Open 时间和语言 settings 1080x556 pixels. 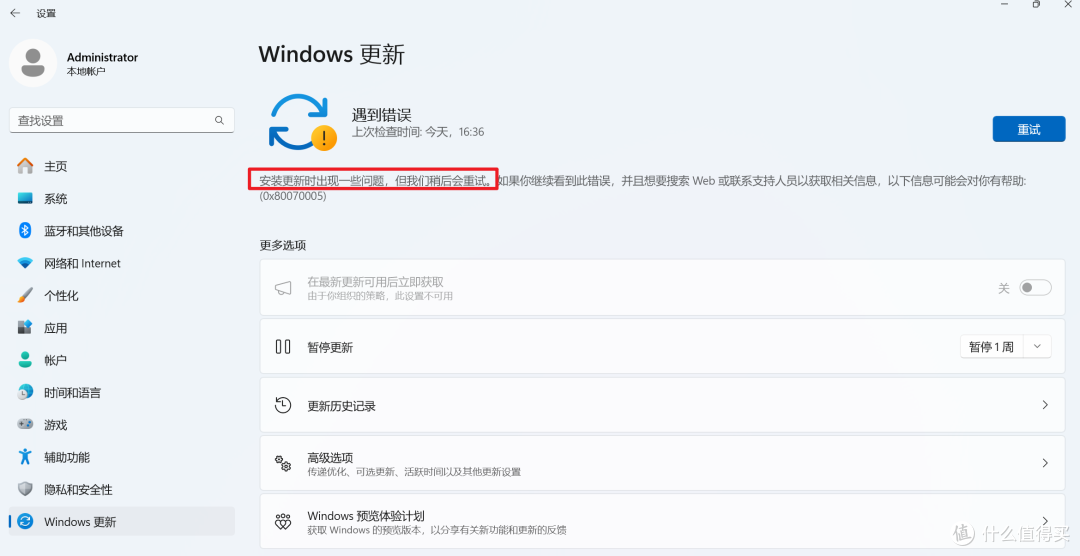coord(122,392)
